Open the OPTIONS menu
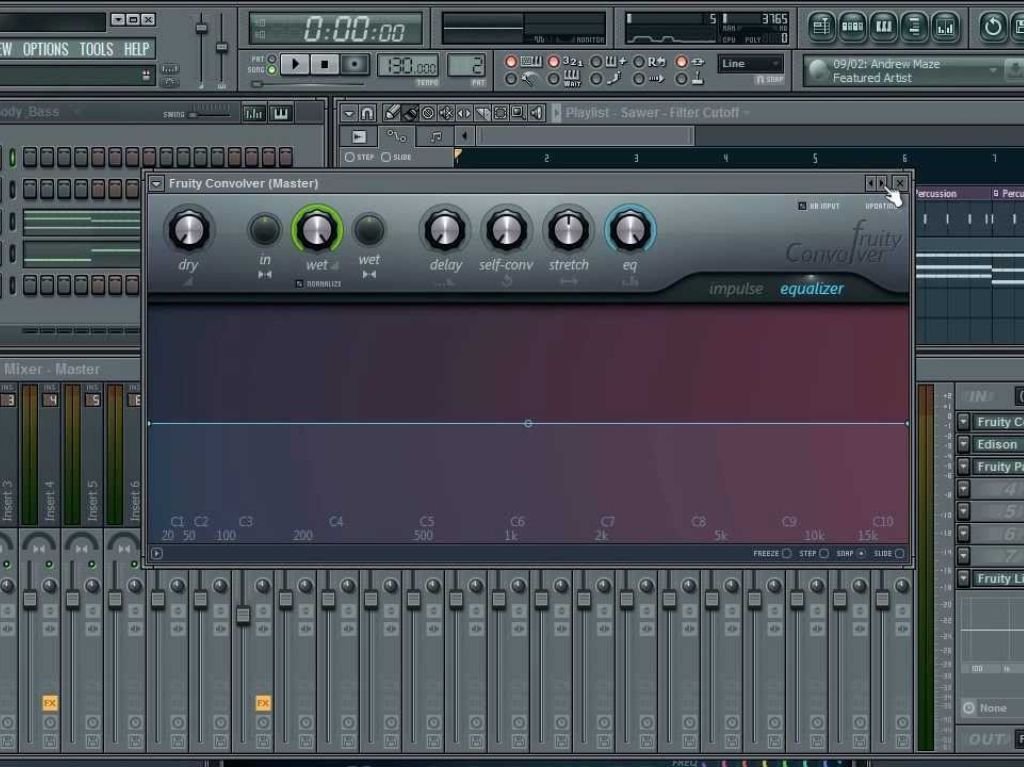This screenshot has height=767, width=1024. click(45, 49)
